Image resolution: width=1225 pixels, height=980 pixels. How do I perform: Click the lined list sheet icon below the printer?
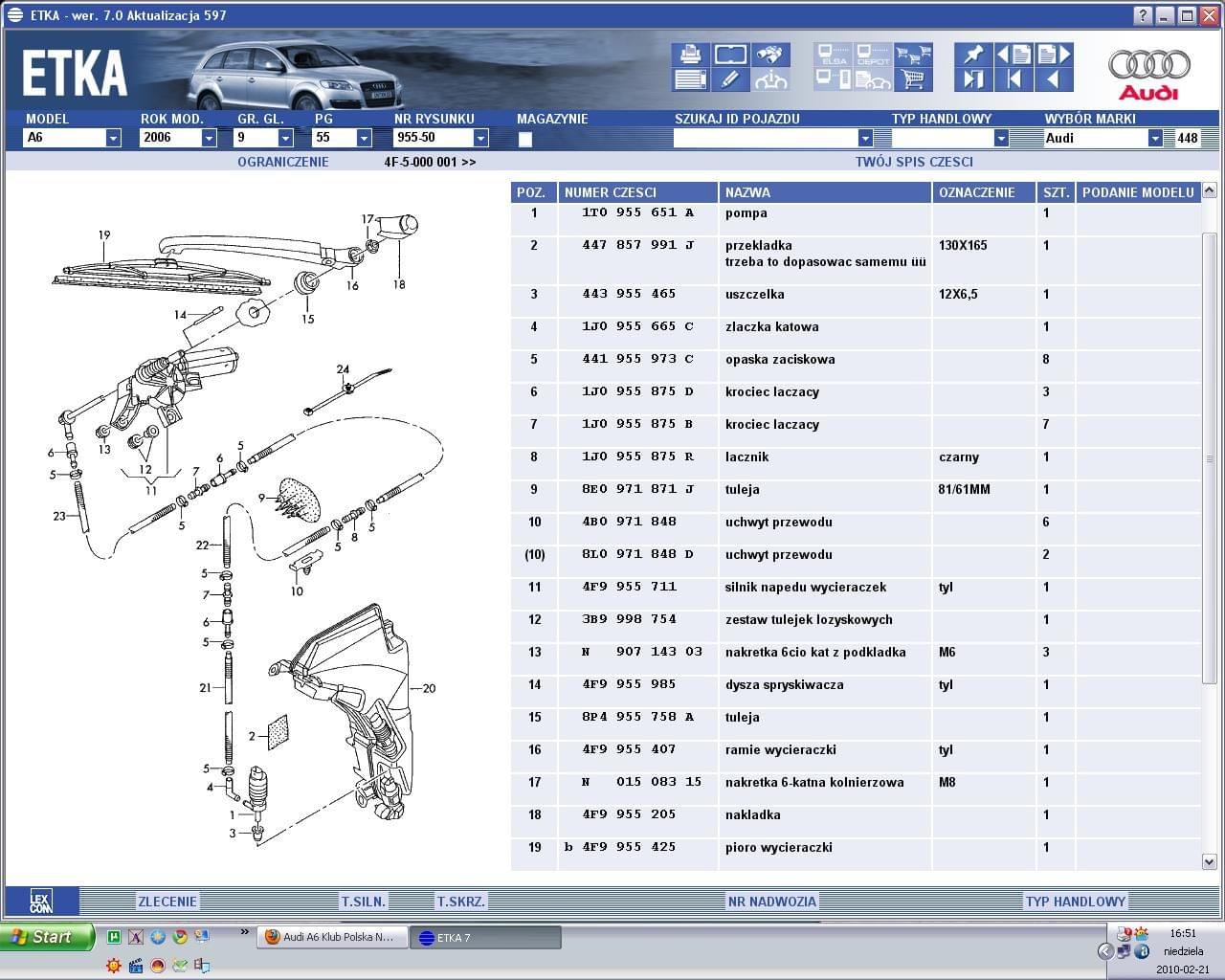click(689, 79)
